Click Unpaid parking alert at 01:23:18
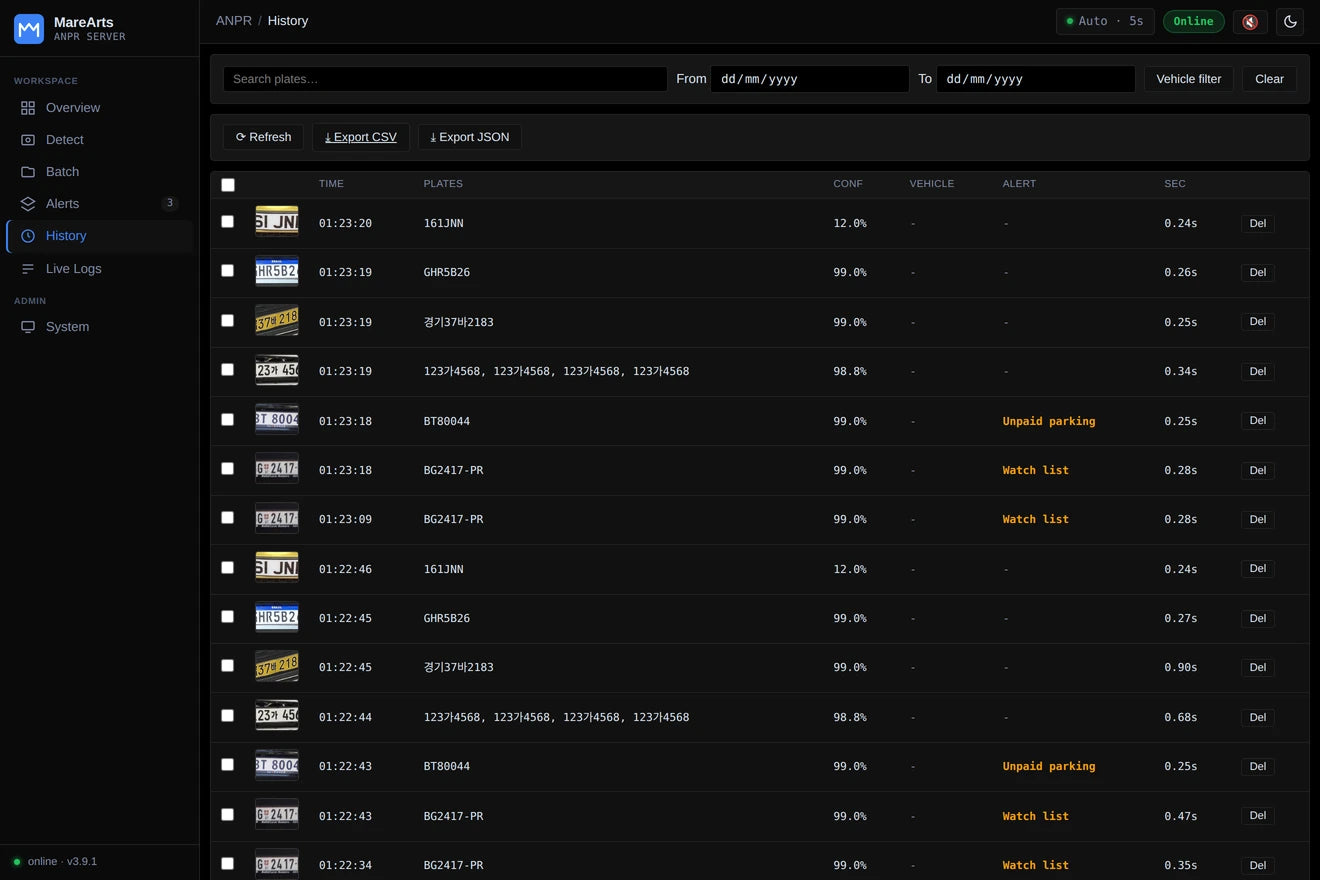This screenshot has height=880, width=1320. 1049,421
